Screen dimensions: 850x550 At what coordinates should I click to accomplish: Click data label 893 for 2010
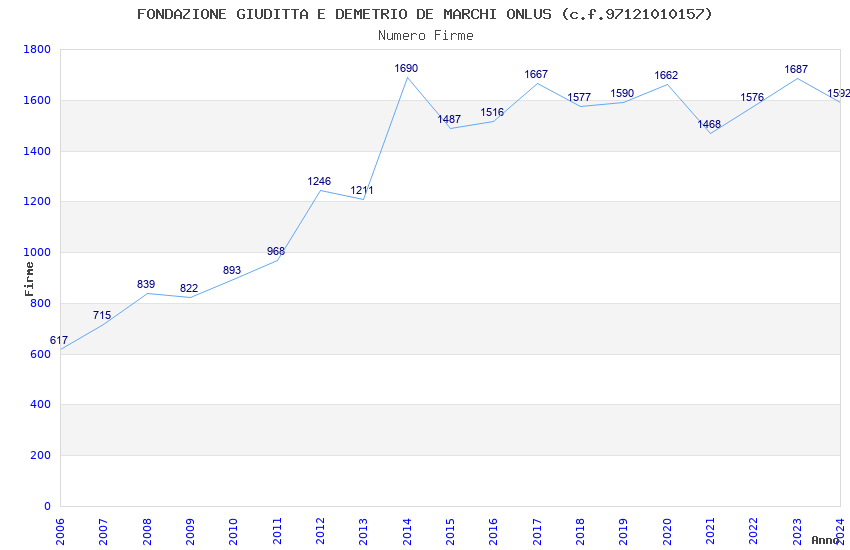pos(232,270)
